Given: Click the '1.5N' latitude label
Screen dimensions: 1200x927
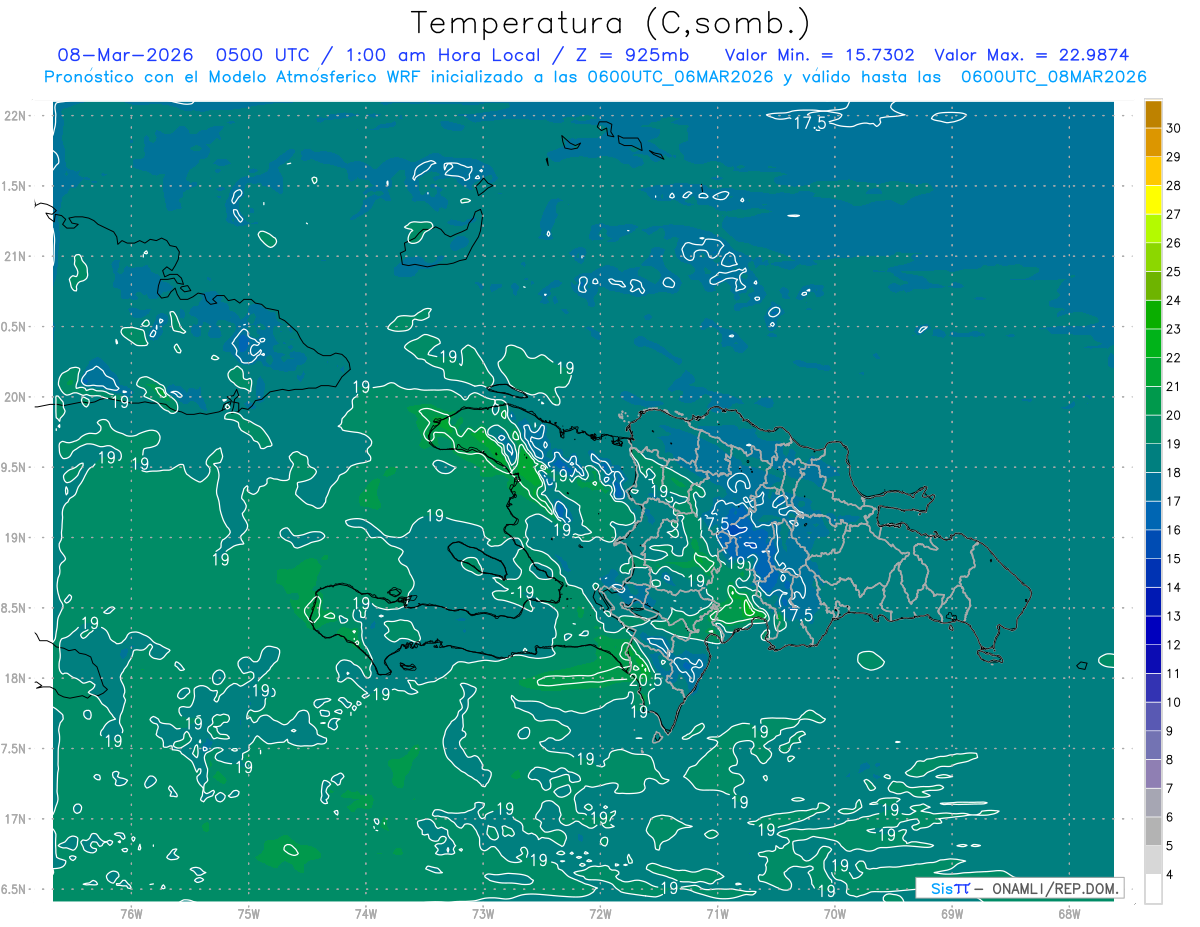Looking at the screenshot, I should [x=14, y=186].
